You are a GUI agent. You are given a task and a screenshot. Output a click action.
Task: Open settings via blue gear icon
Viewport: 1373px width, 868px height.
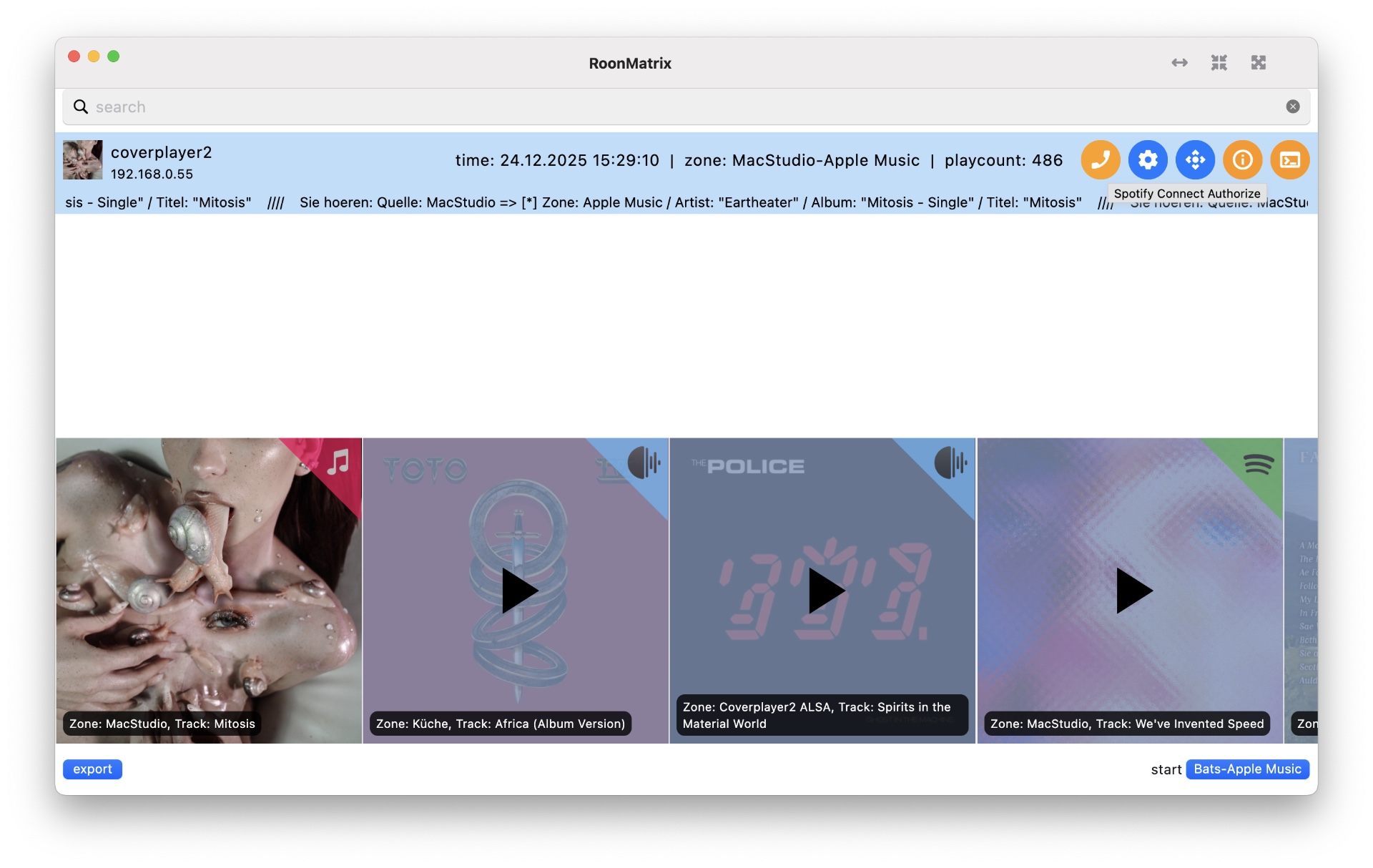click(x=1148, y=159)
